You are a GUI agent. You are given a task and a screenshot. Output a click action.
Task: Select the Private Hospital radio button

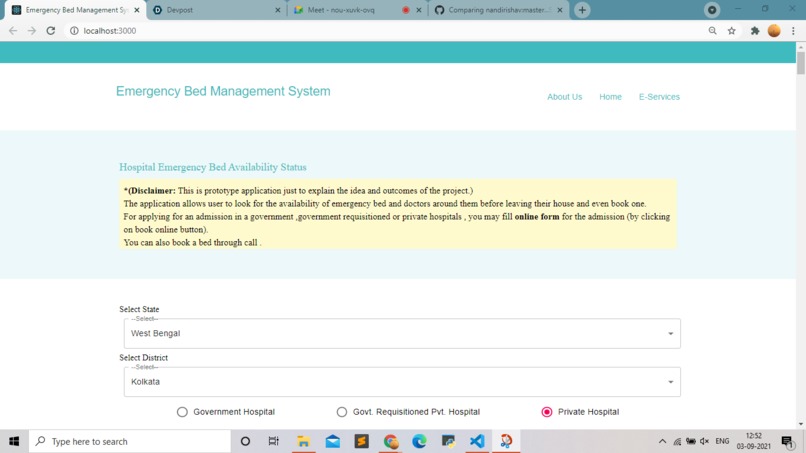pos(547,412)
